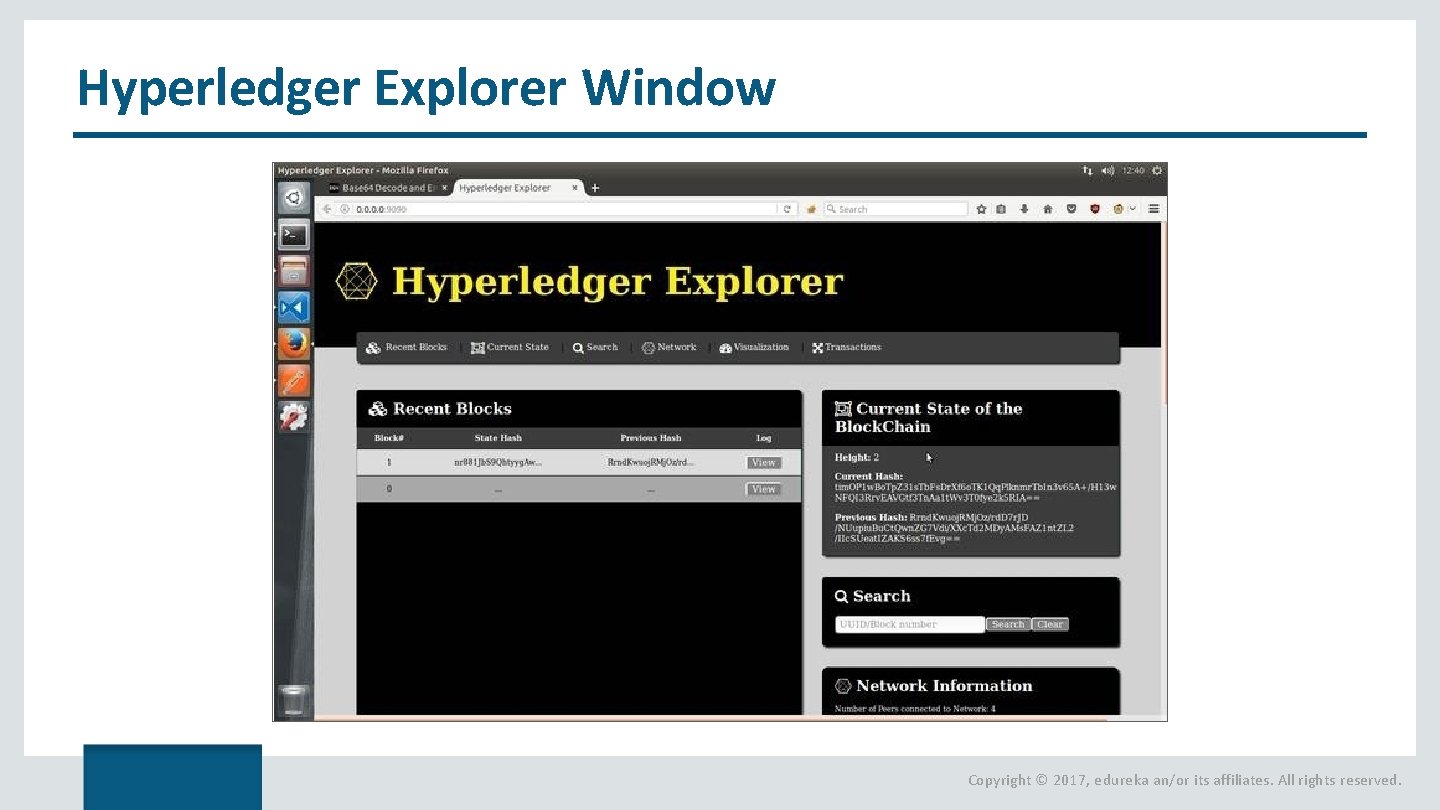Click the 12:40 clock in top panel
Viewport: 1440px width, 810px height.
pyautogui.click(x=1133, y=171)
